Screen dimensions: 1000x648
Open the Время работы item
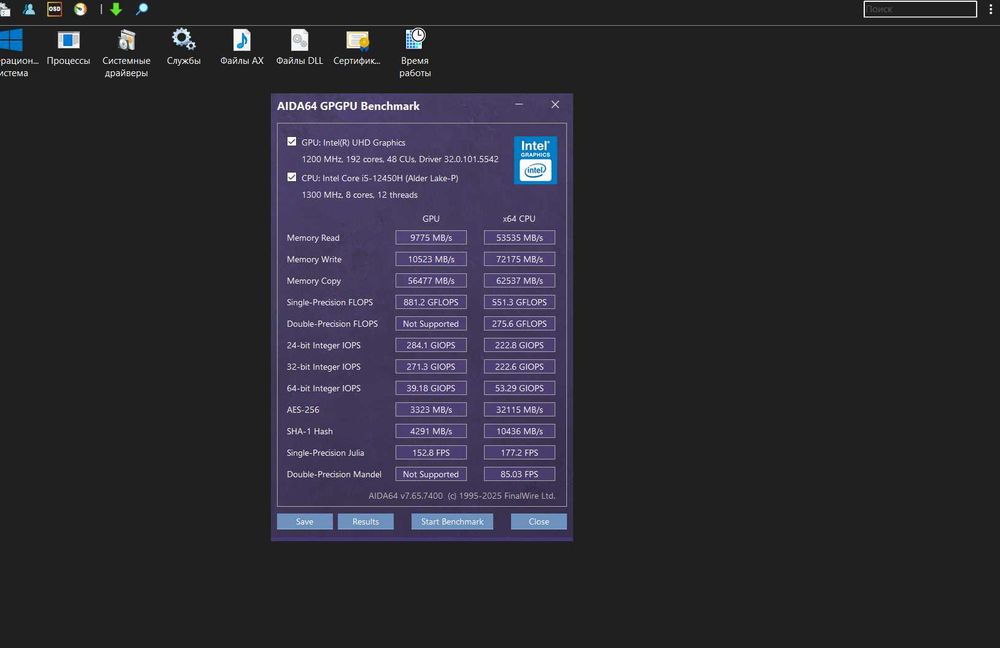click(415, 53)
